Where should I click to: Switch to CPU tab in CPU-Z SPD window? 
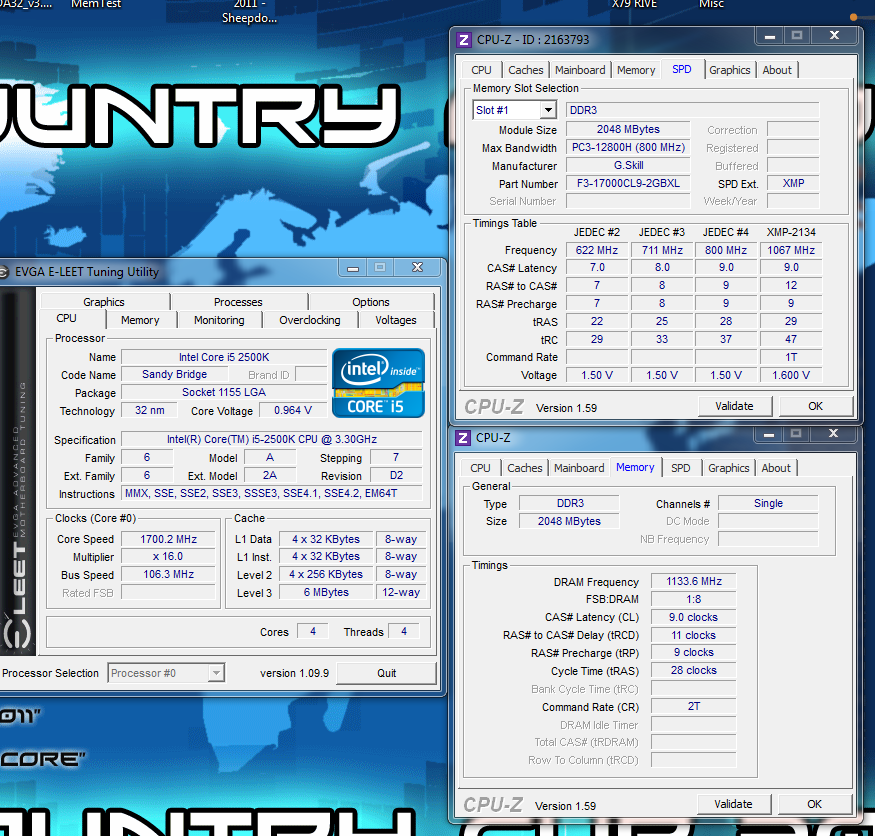(x=481, y=70)
